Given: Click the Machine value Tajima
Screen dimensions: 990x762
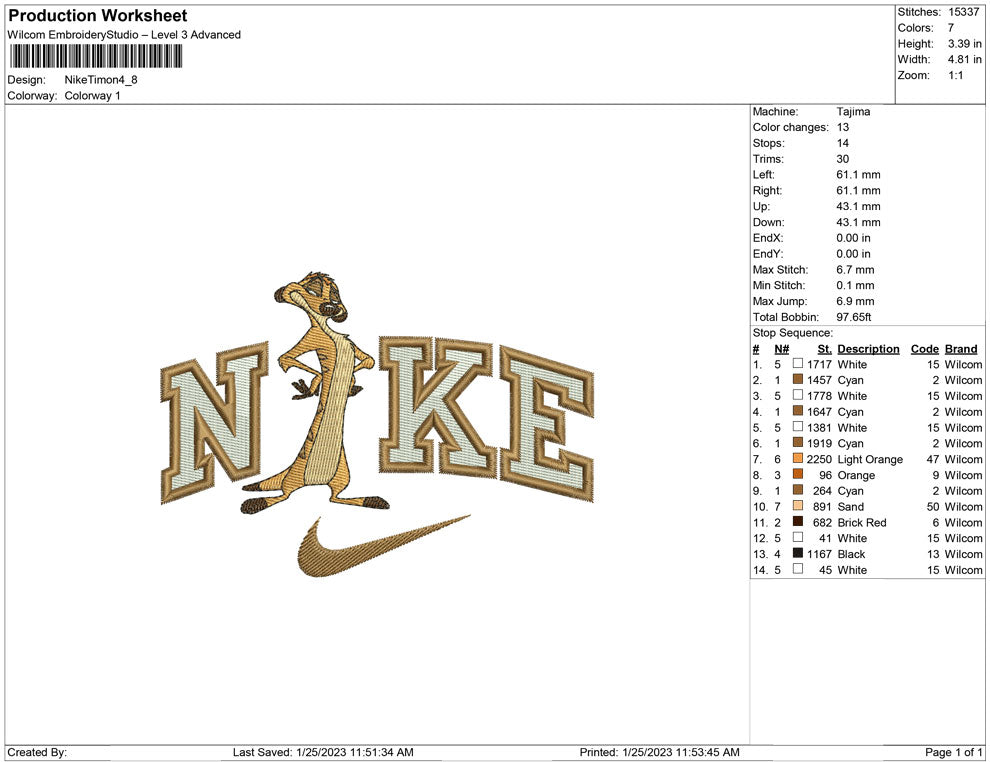Looking at the screenshot, I should coord(853,112).
